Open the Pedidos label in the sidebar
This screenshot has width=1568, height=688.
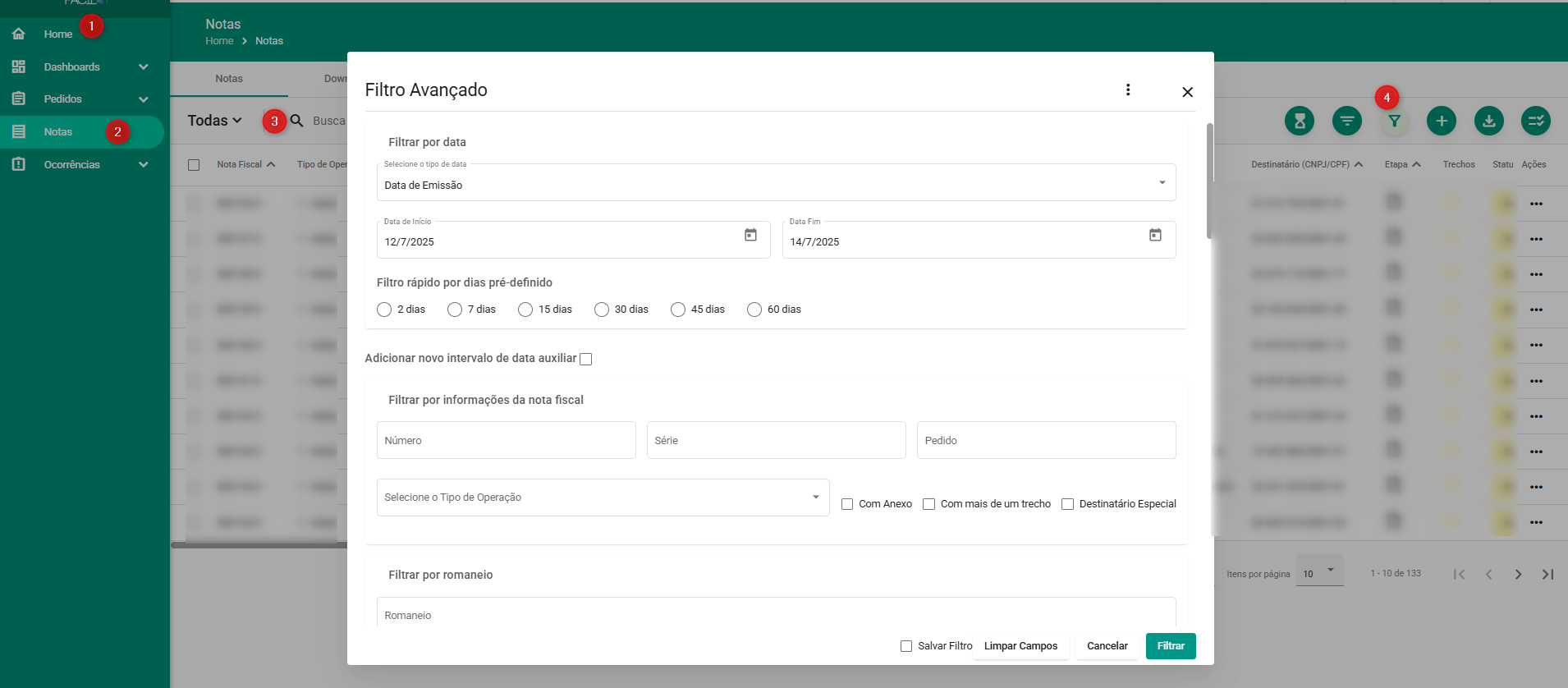point(62,99)
